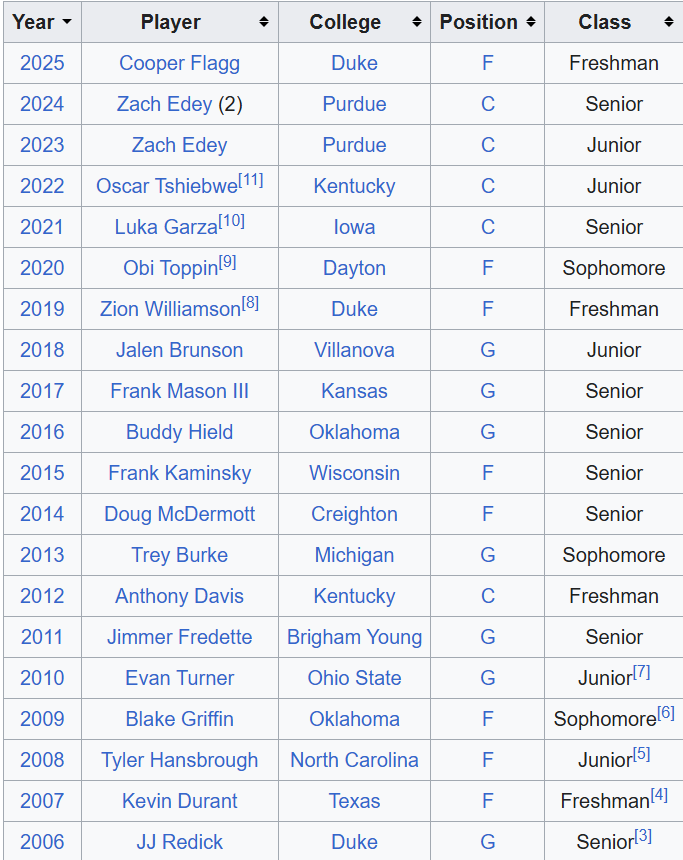Open the G position link for JJ Redick
This screenshot has width=683, height=860.
(x=488, y=842)
